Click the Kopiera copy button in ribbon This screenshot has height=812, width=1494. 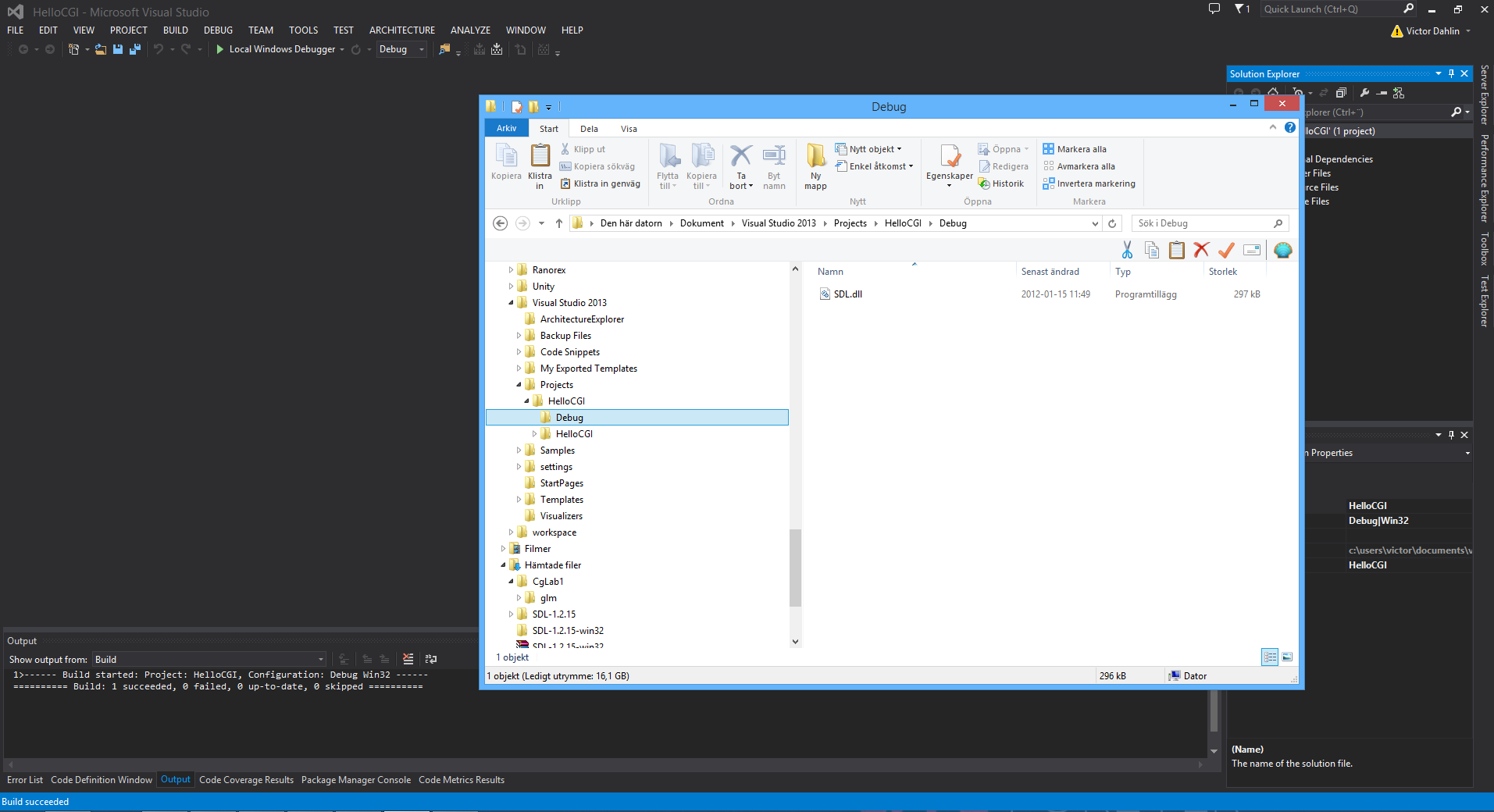tap(506, 162)
